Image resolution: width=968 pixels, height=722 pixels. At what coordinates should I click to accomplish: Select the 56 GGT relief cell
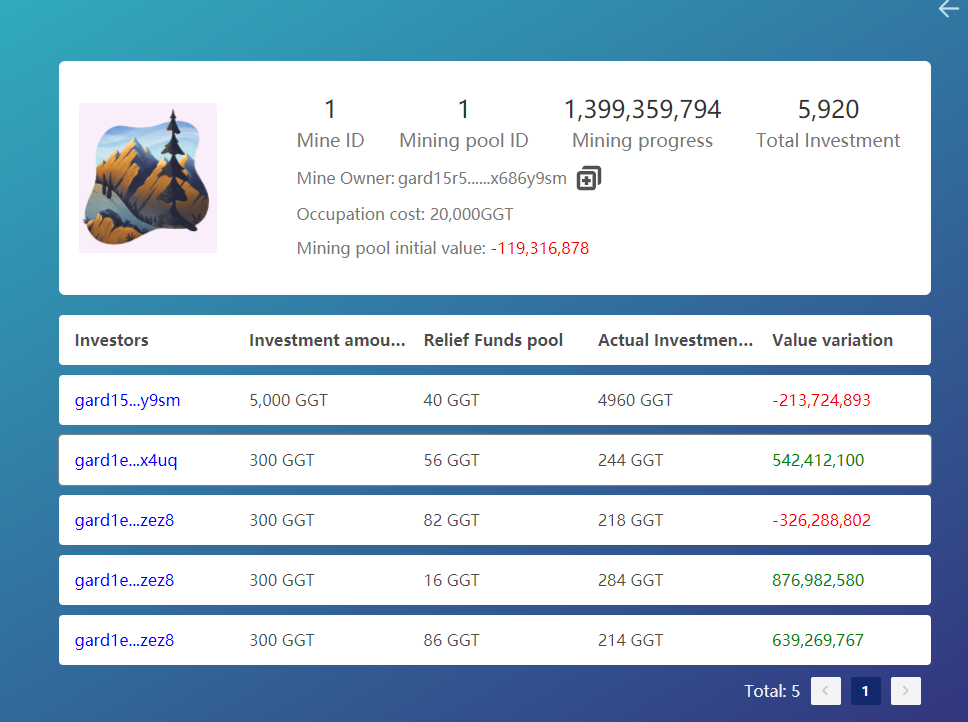(x=451, y=460)
